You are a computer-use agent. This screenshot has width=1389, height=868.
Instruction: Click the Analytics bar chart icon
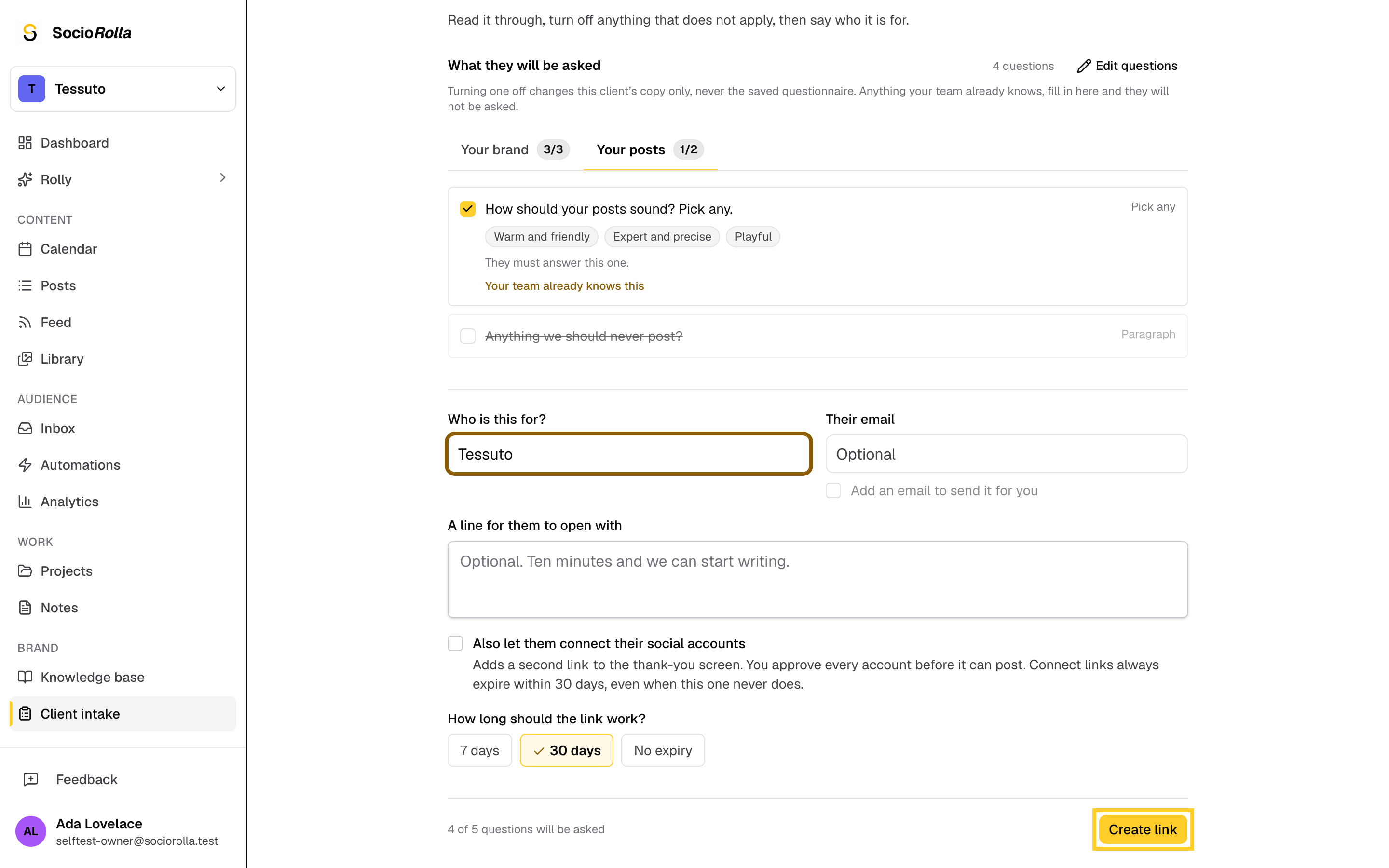point(25,502)
